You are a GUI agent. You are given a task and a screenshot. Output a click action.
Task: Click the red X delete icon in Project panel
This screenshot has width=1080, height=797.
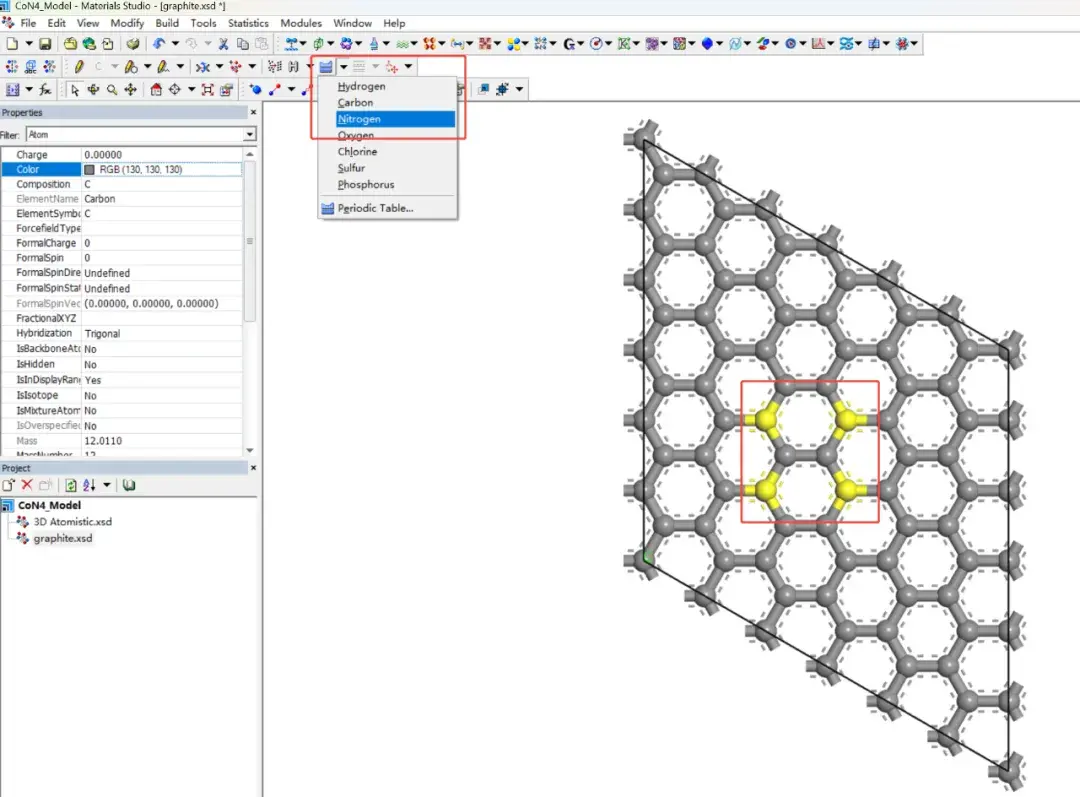pyautogui.click(x=27, y=485)
